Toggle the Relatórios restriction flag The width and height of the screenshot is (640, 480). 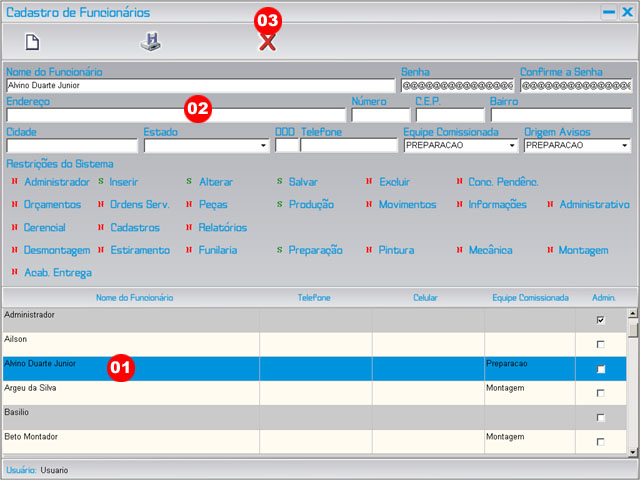point(190,227)
